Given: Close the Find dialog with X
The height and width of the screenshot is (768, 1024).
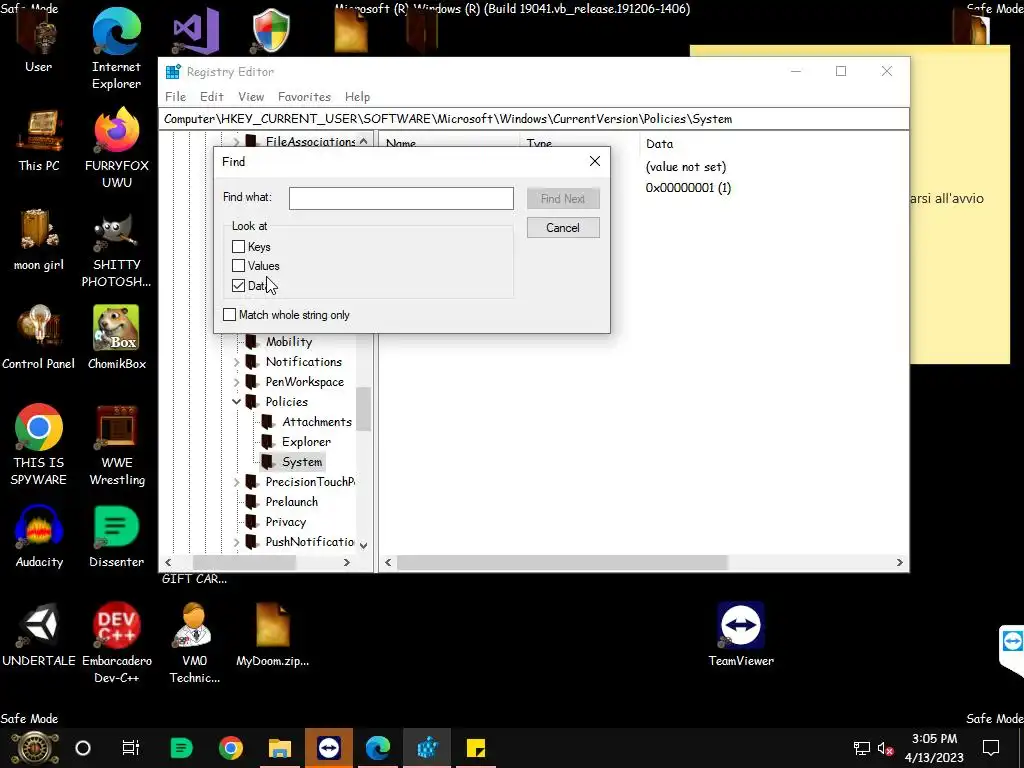Looking at the screenshot, I should pyautogui.click(x=594, y=161).
